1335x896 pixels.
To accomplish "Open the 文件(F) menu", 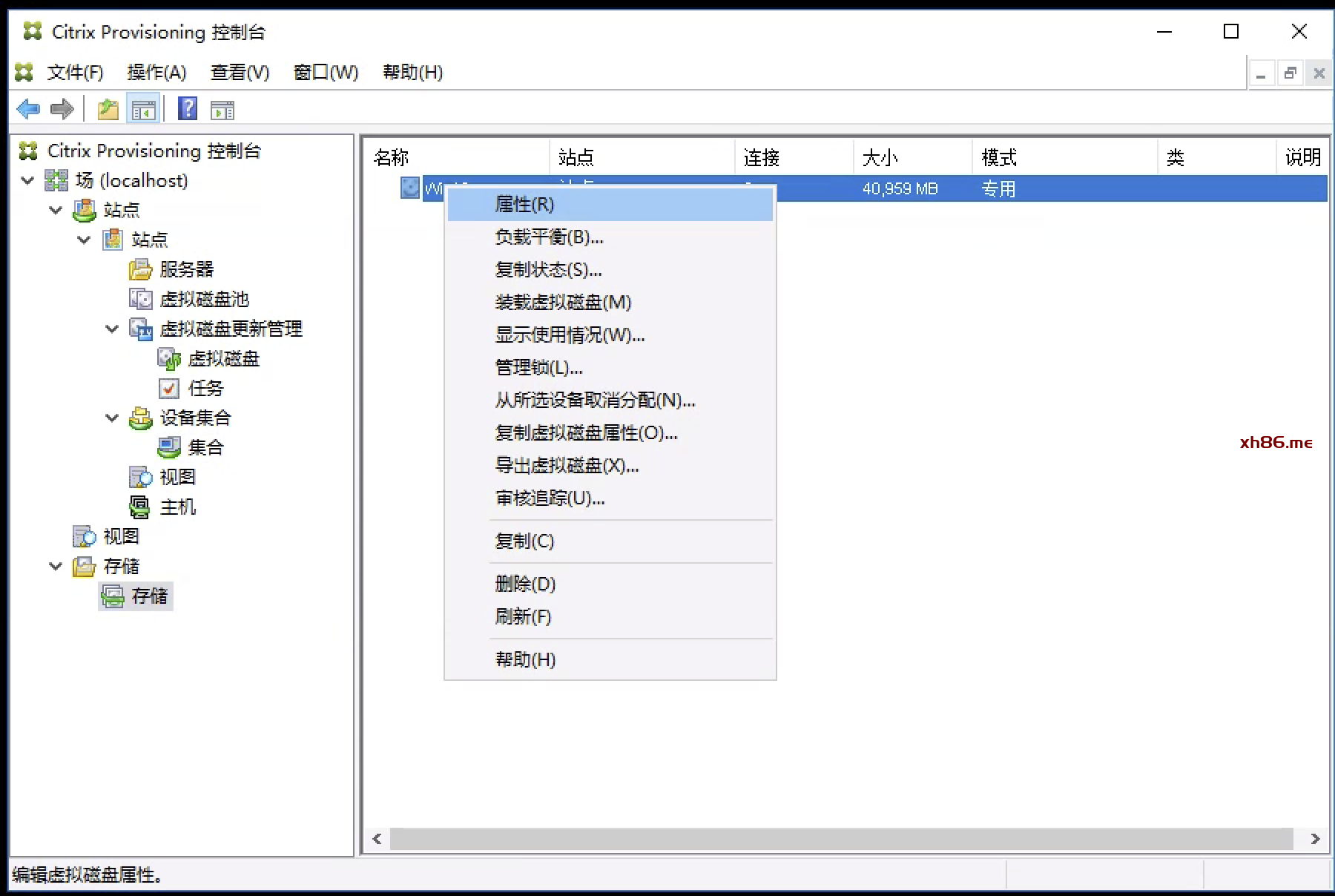I will tap(75, 72).
